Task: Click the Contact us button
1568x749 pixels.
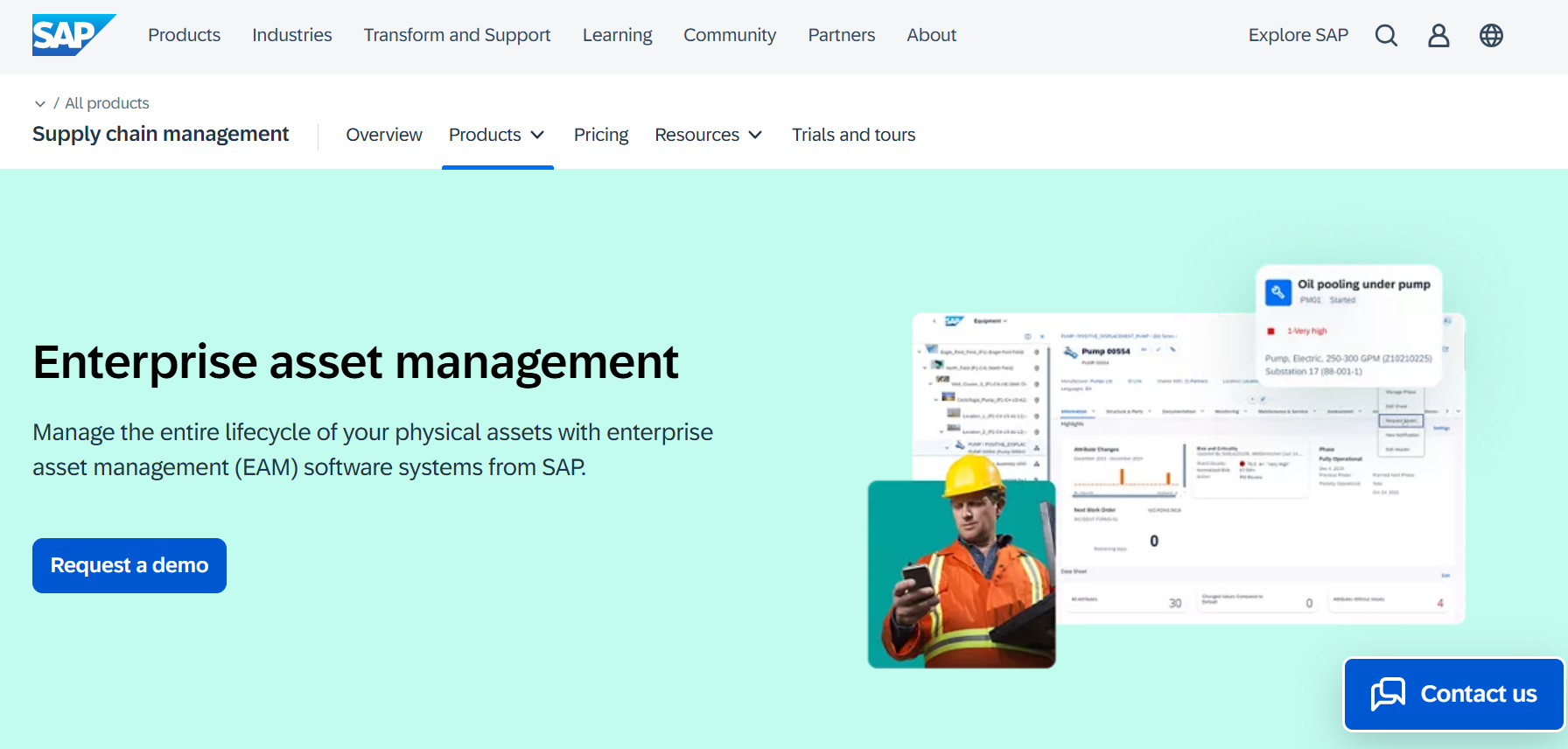Action: [x=1454, y=694]
